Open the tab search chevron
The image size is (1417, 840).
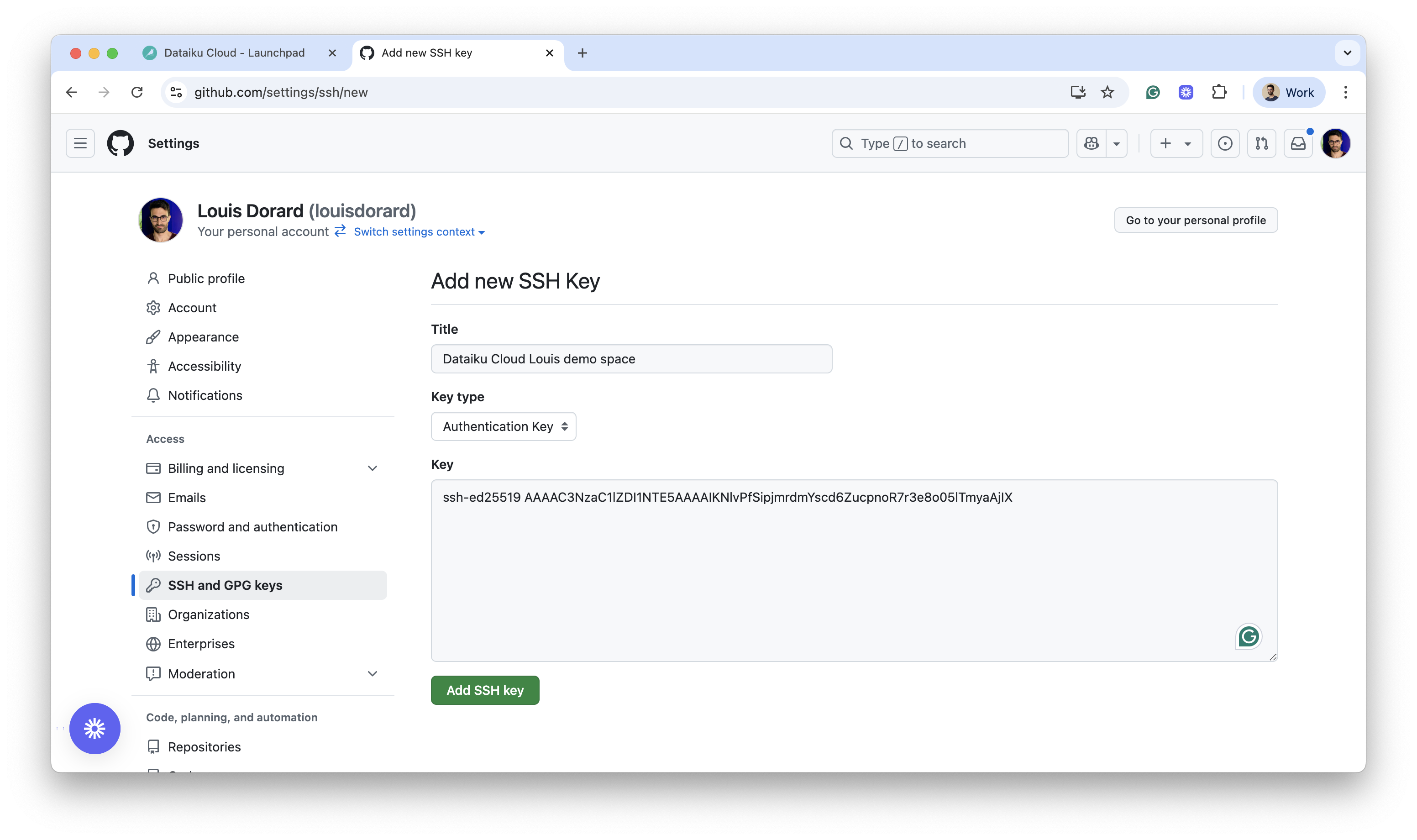pos(1348,52)
